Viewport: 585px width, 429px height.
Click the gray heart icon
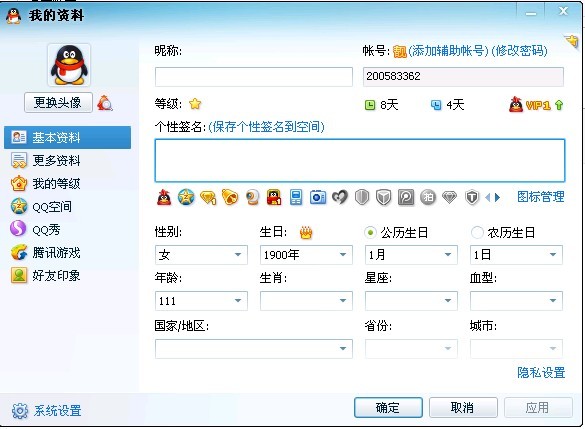(x=340, y=197)
